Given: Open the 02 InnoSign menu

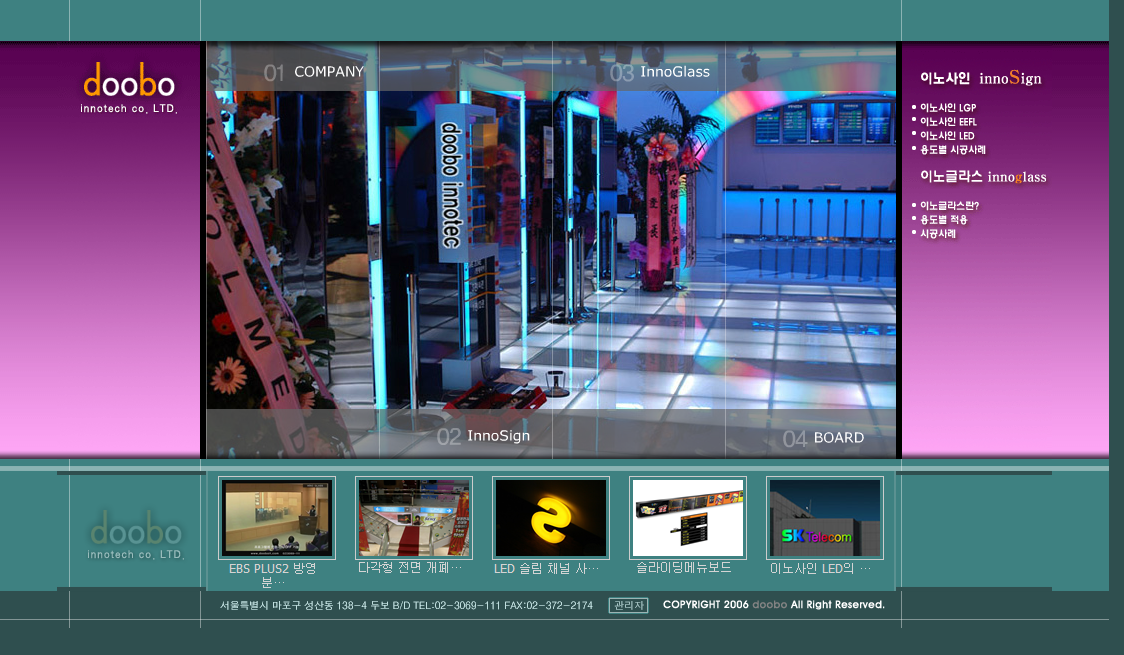Looking at the screenshot, I should tap(484, 436).
